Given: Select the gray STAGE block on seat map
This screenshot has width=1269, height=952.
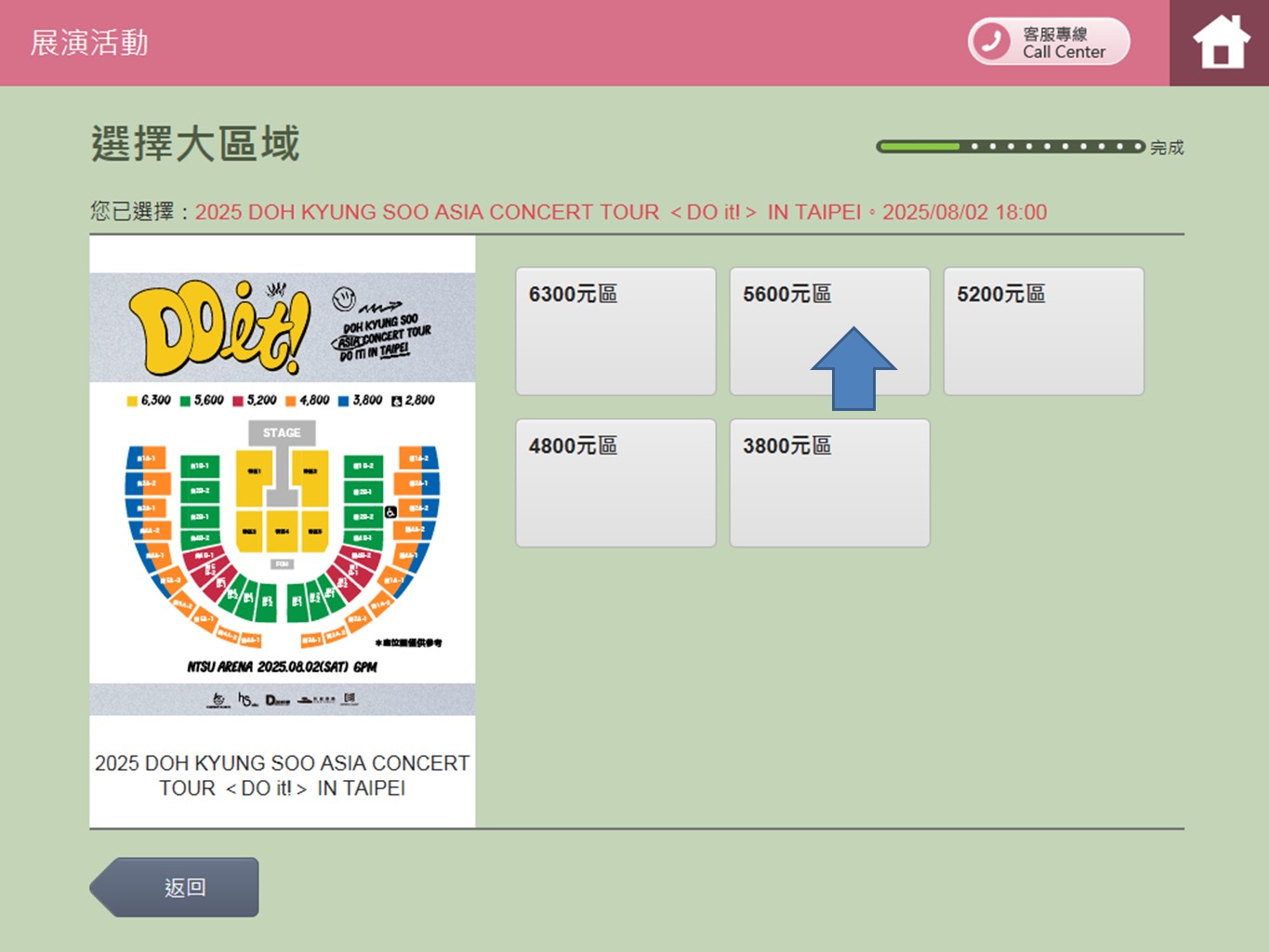Looking at the screenshot, I should 282,432.
